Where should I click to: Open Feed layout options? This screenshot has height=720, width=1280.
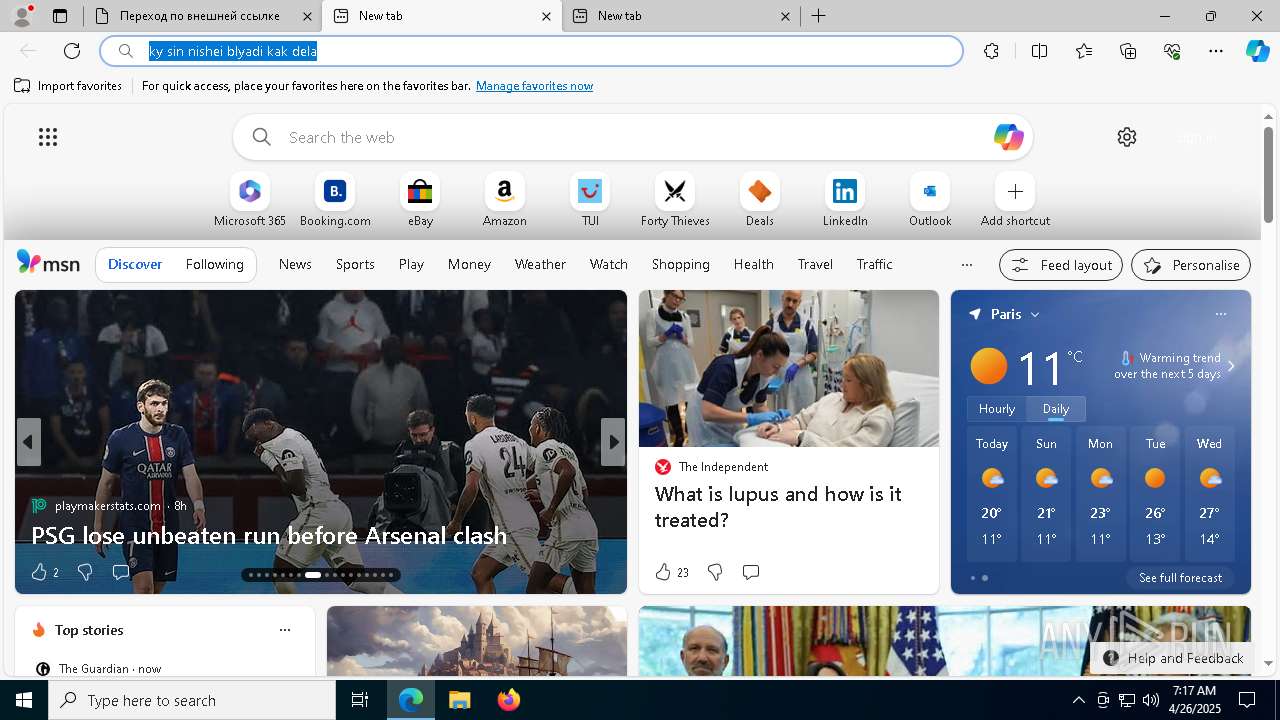click(1061, 265)
